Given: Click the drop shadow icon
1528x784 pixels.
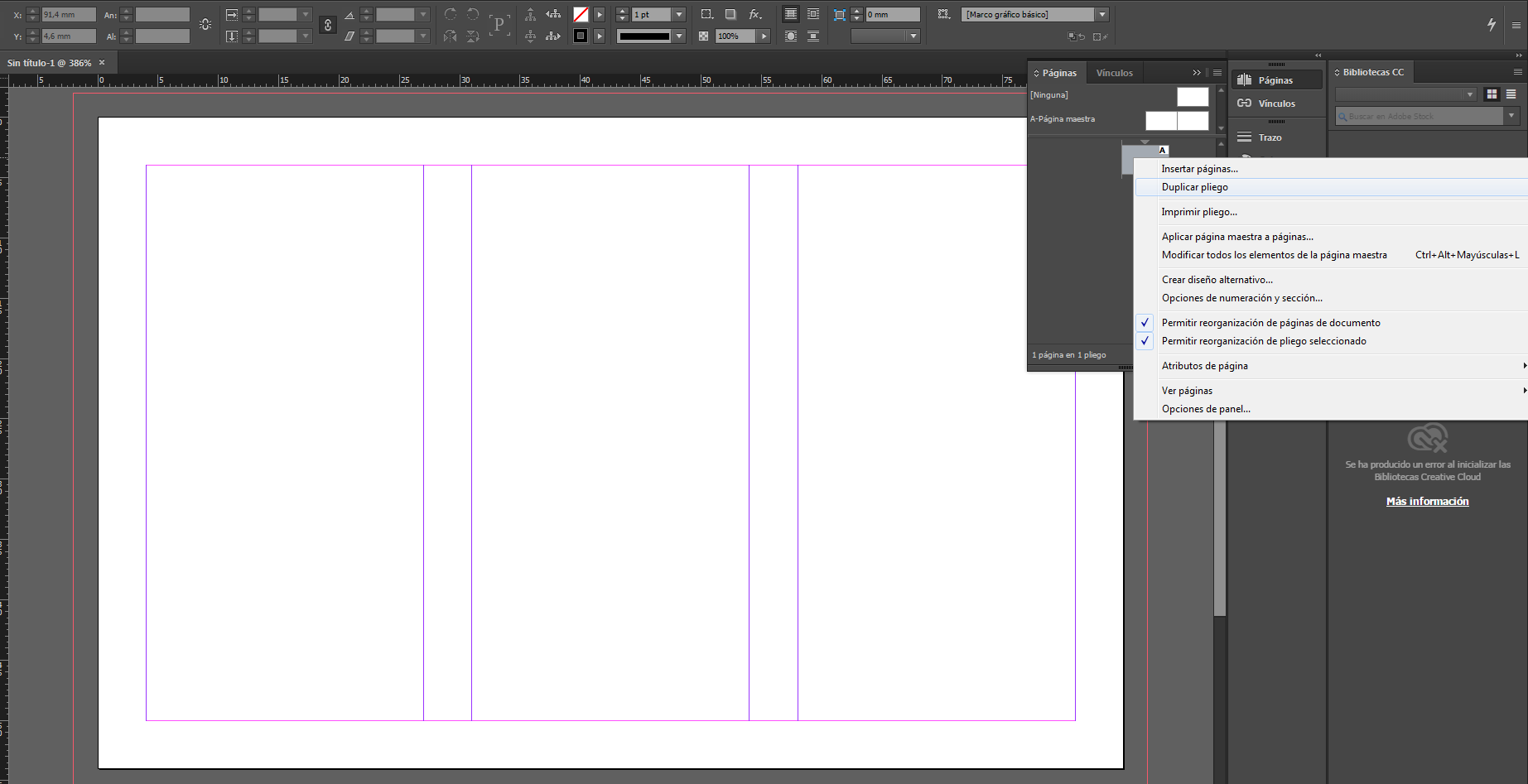Looking at the screenshot, I should pyautogui.click(x=730, y=14).
